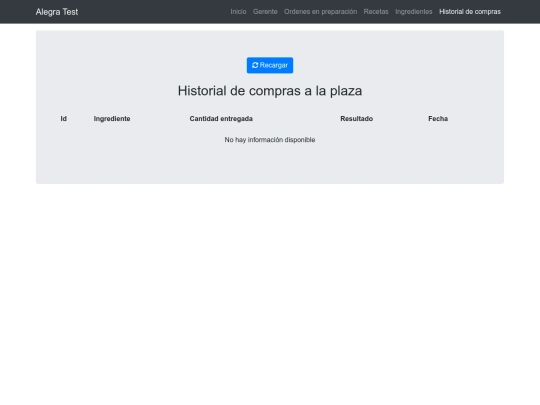Click the 'No hay información disponible' message
Viewport: 540px width, 405px height.
pos(270,140)
